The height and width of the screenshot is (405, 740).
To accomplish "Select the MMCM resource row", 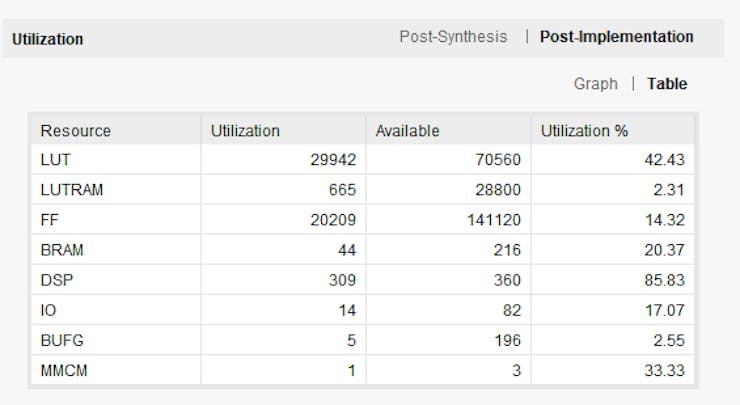I will coord(362,371).
